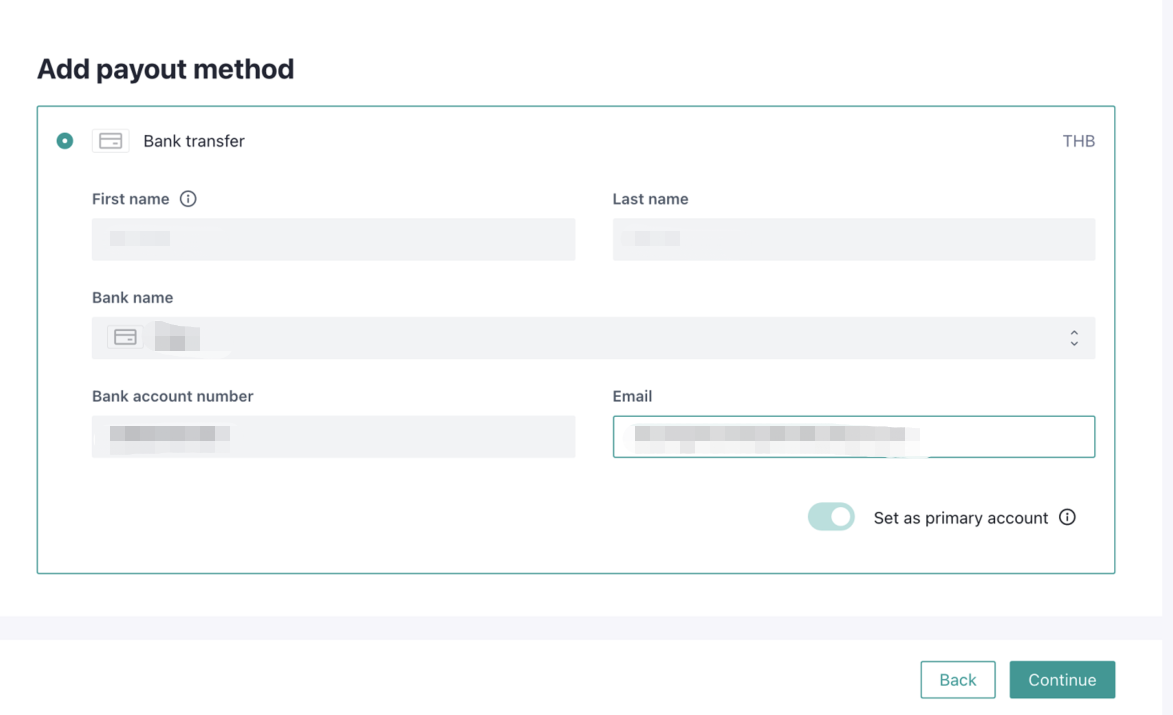1173x715 pixels.
Task: Focus the Bank account number field
Action: [x=333, y=437]
